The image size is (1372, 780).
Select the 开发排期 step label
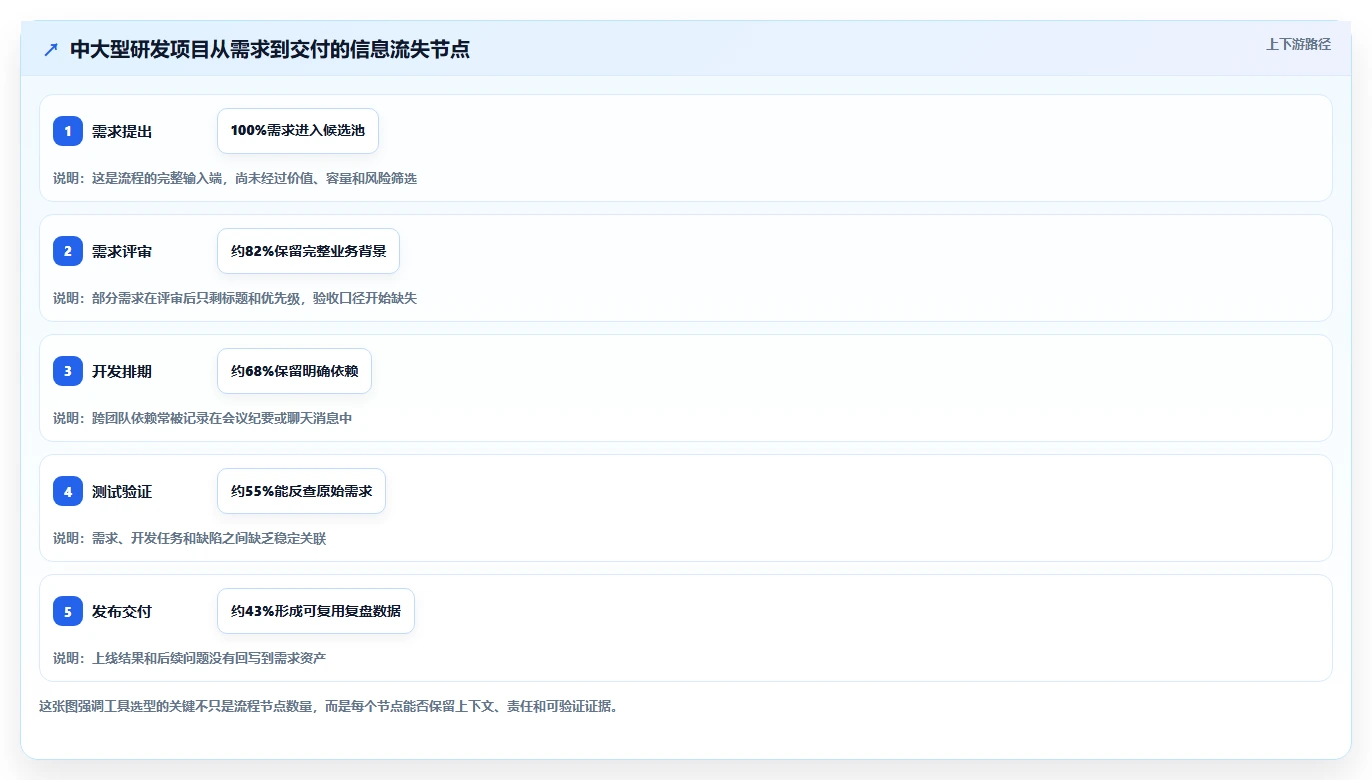122,371
